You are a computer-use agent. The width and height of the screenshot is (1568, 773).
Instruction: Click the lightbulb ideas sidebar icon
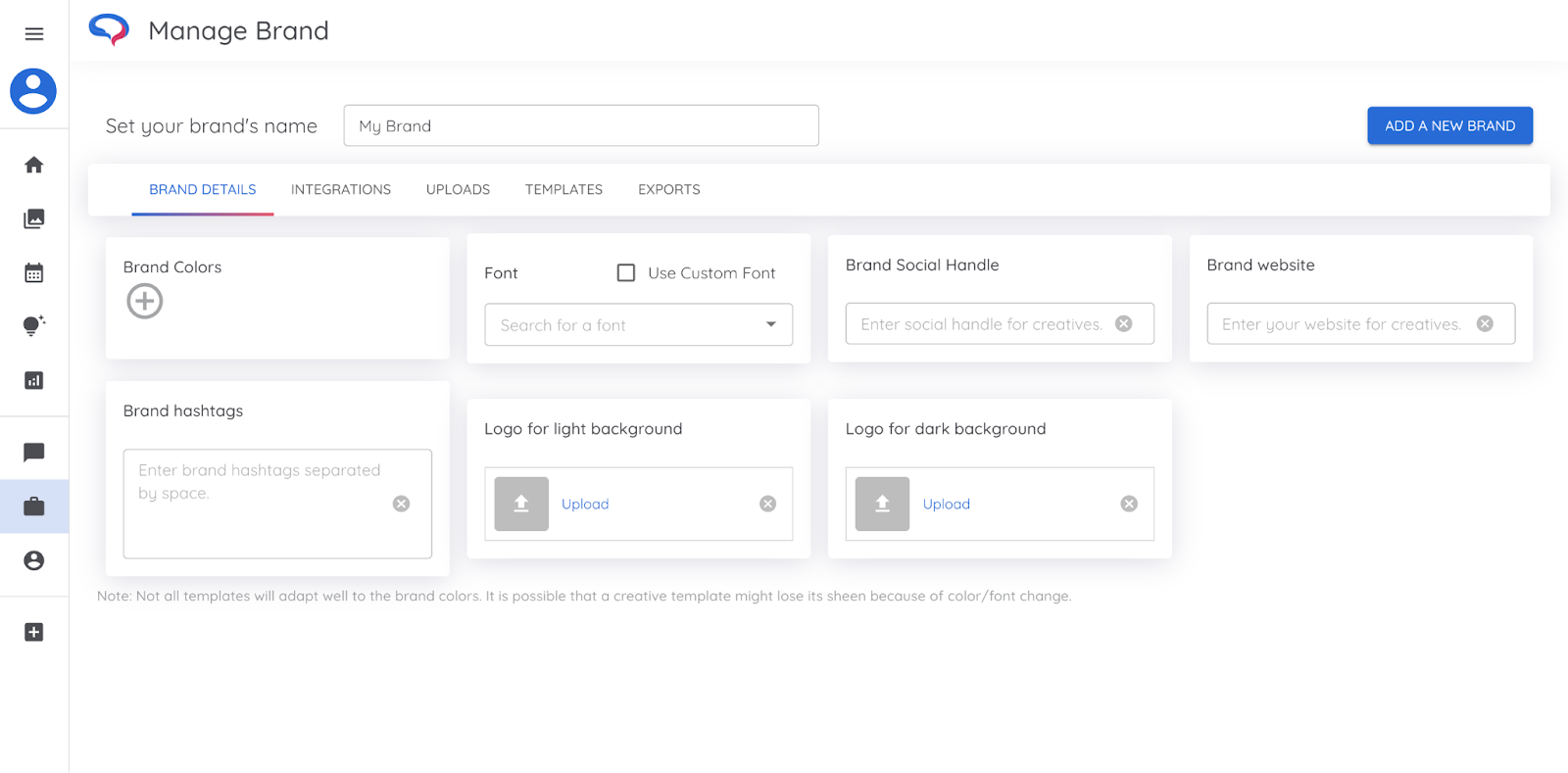(34, 326)
